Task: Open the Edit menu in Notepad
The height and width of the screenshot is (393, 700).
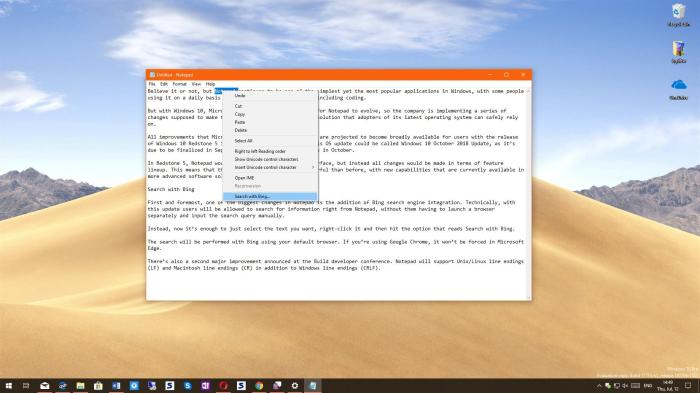Action: (164, 84)
